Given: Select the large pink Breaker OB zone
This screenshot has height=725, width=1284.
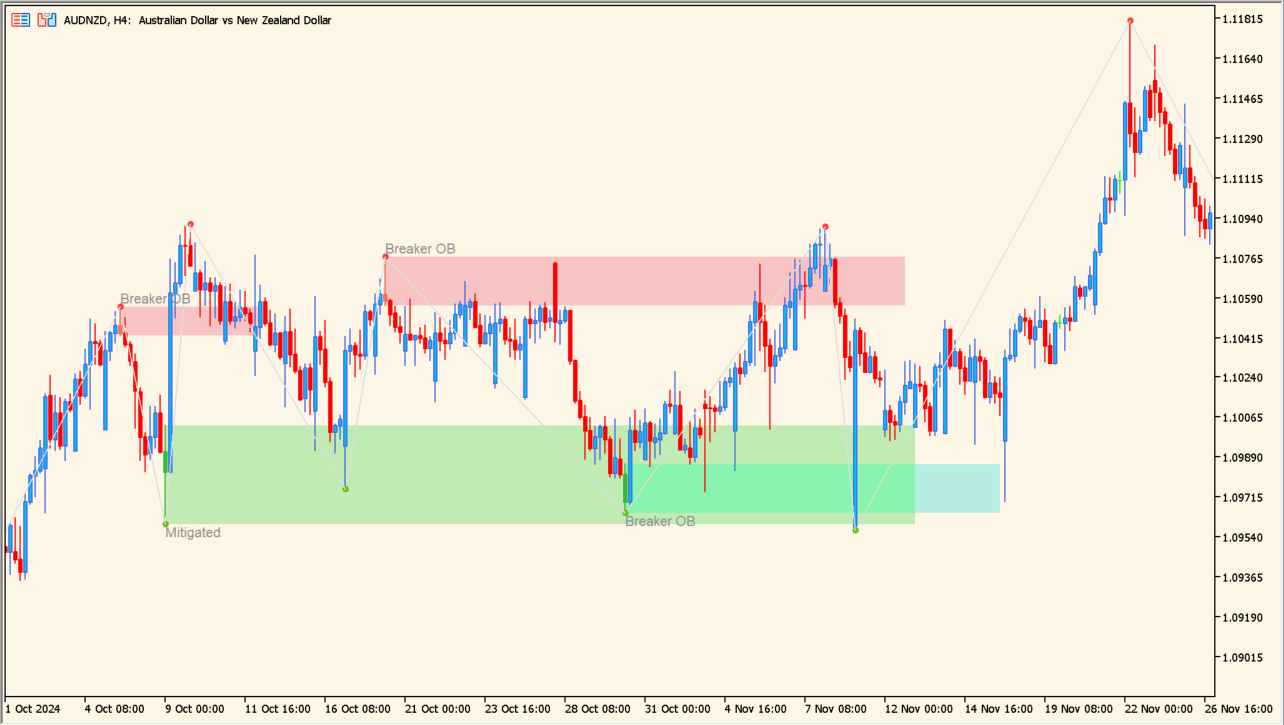Looking at the screenshot, I should pos(645,281).
